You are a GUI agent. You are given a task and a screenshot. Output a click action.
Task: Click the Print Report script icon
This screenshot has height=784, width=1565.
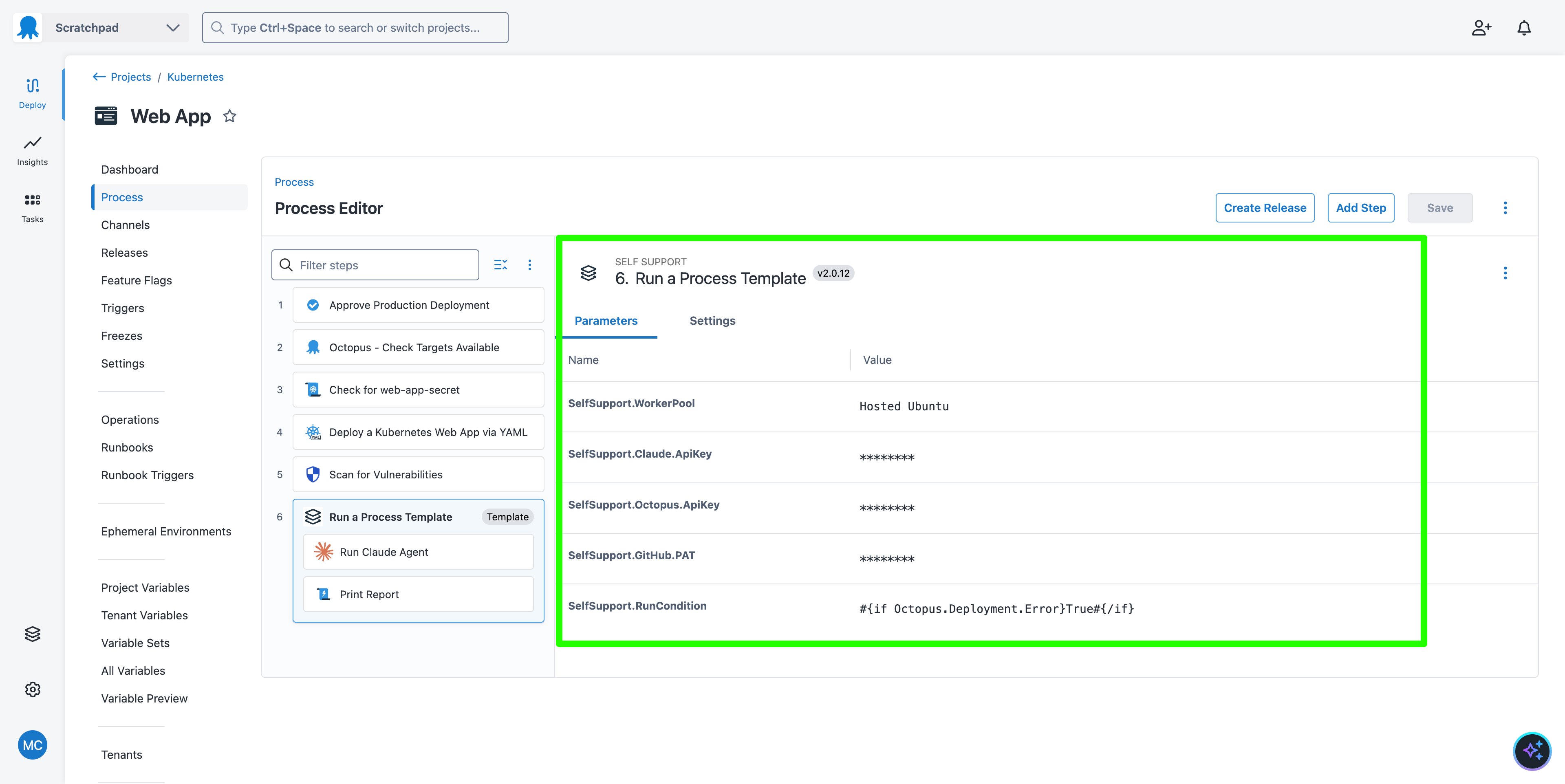(x=323, y=594)
